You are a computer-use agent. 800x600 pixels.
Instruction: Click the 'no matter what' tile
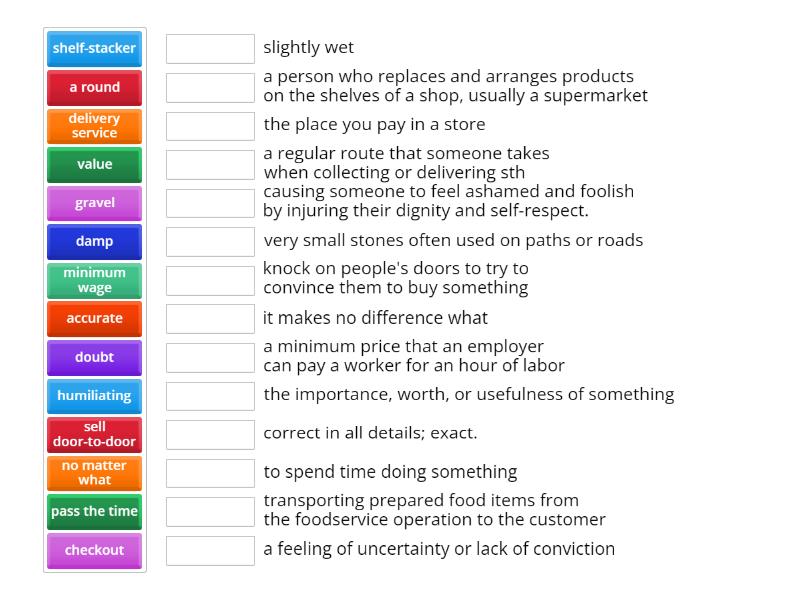[94, 472]
